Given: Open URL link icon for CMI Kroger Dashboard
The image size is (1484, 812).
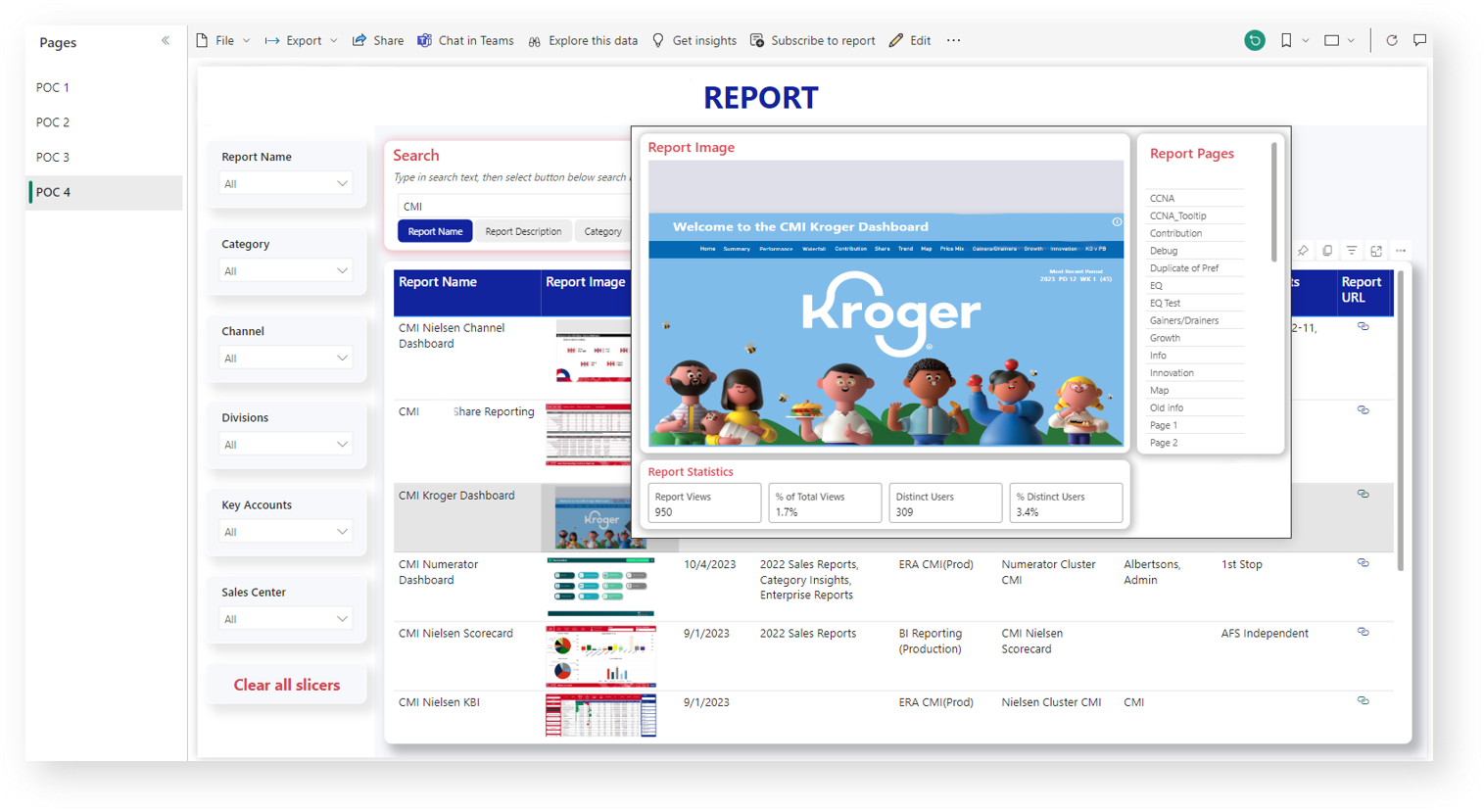Looking at the screenshot, I should pos(1363,494).
